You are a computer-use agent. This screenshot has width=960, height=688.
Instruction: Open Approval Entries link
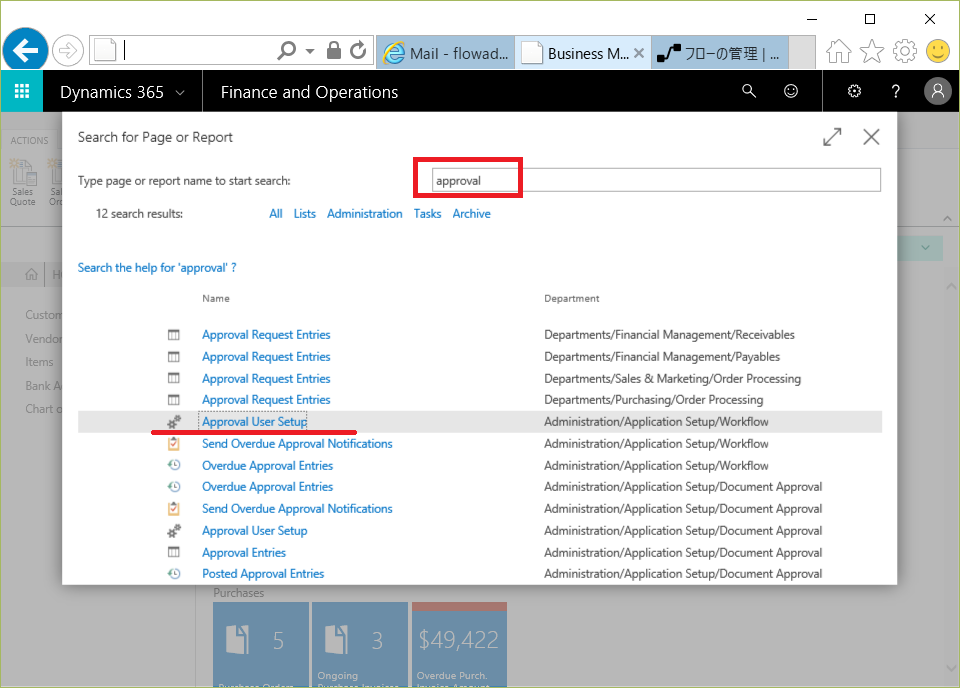pos(244,553)
